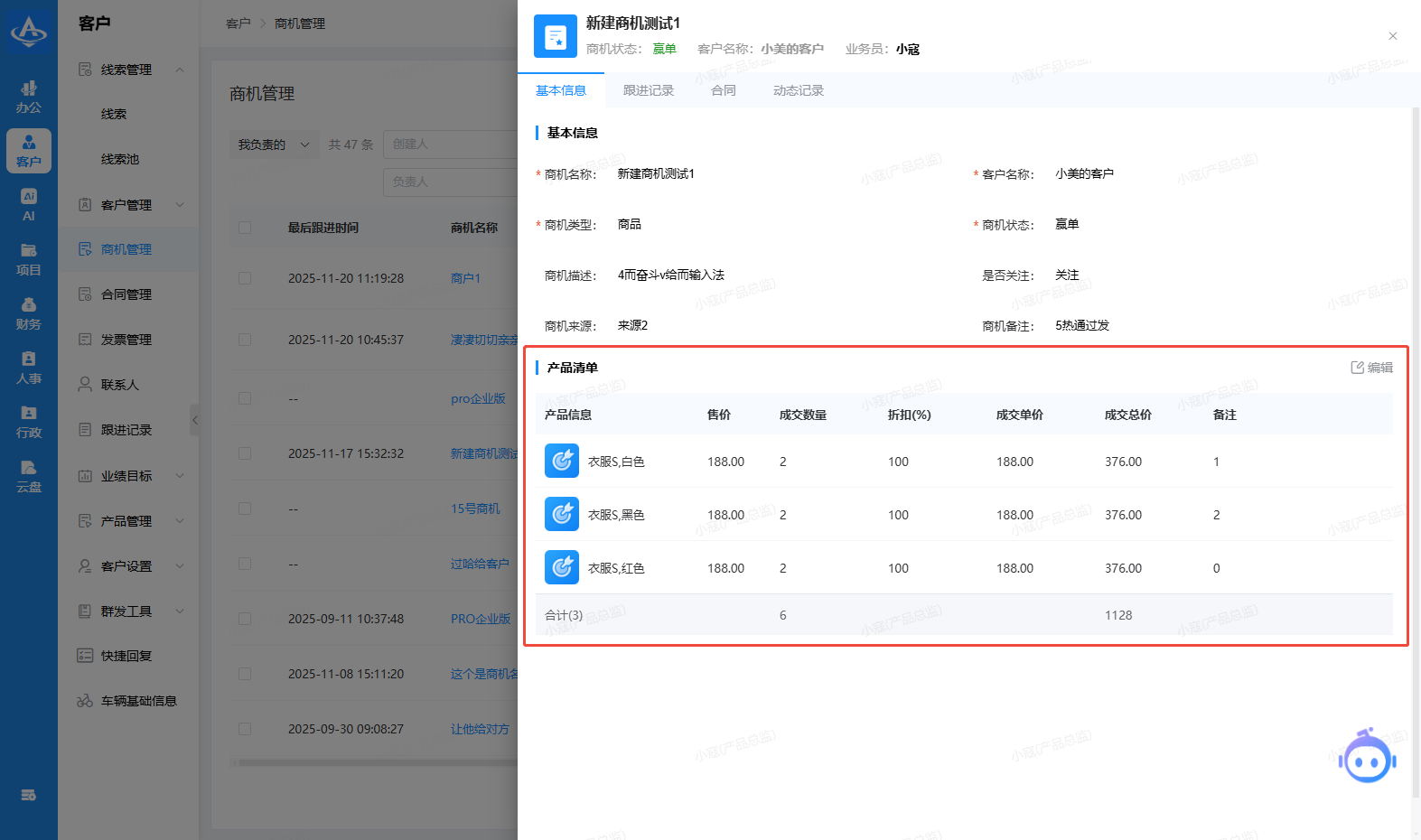Open the AI module icon
The image size is (1421, 840).
point(29,205)
